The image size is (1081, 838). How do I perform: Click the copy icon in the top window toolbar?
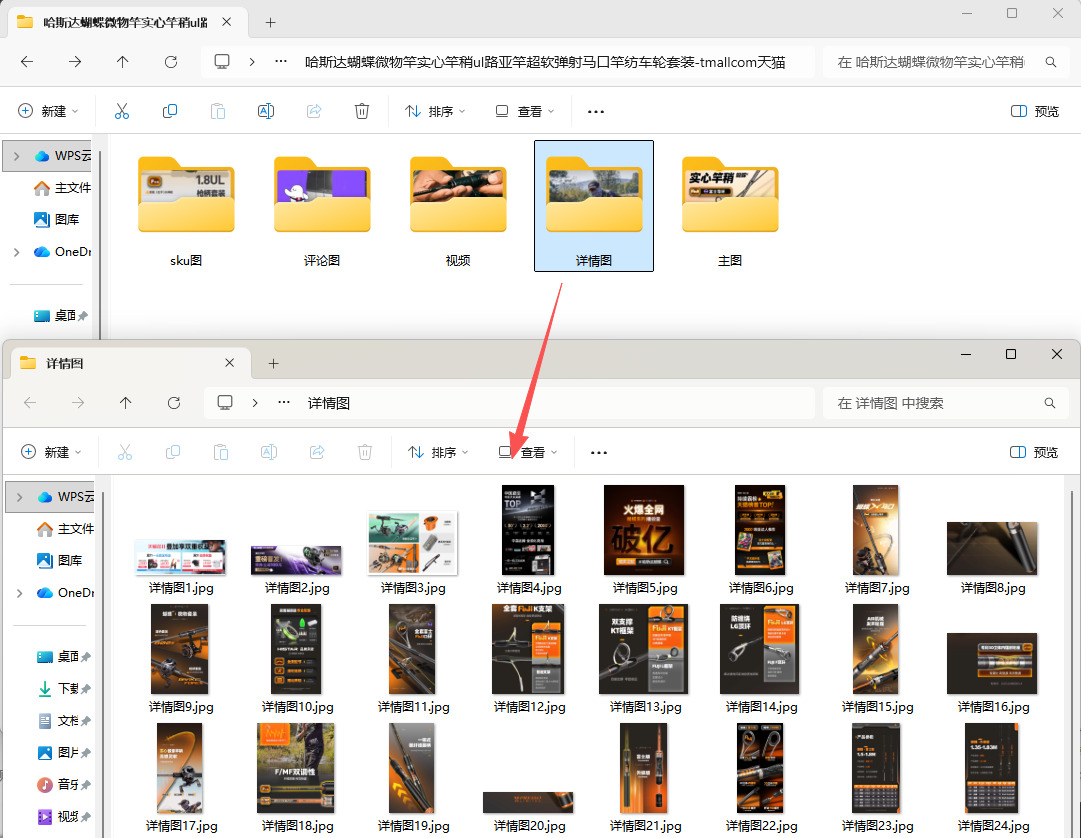tap(170, 111)
